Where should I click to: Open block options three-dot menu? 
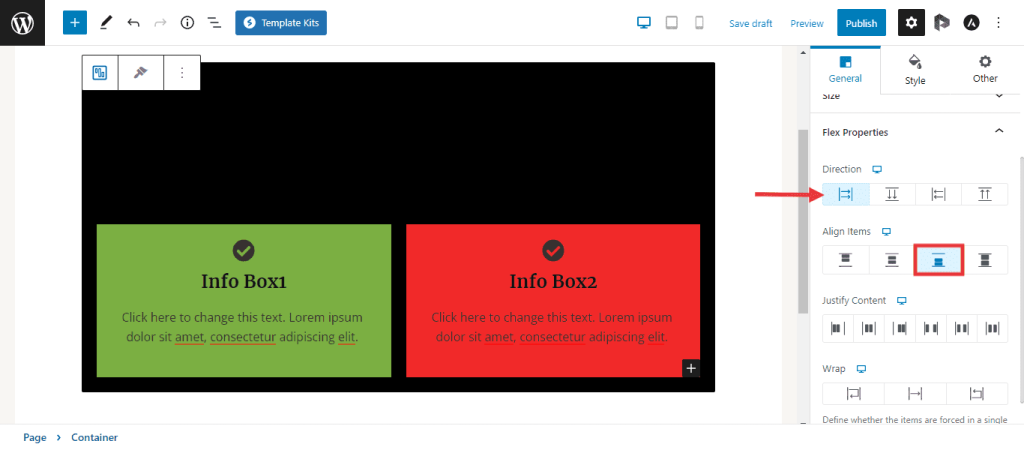click(x=182, y=73)
